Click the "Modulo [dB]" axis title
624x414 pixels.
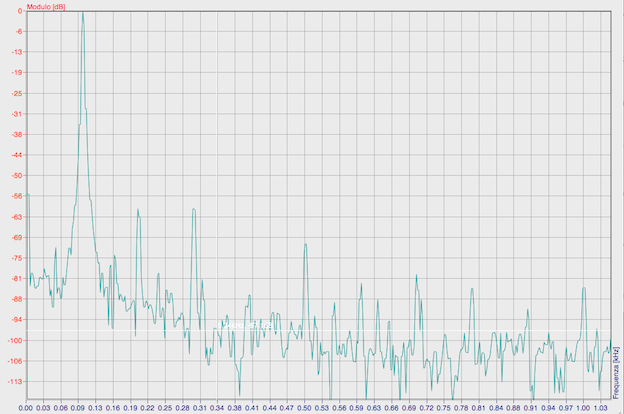46,7
